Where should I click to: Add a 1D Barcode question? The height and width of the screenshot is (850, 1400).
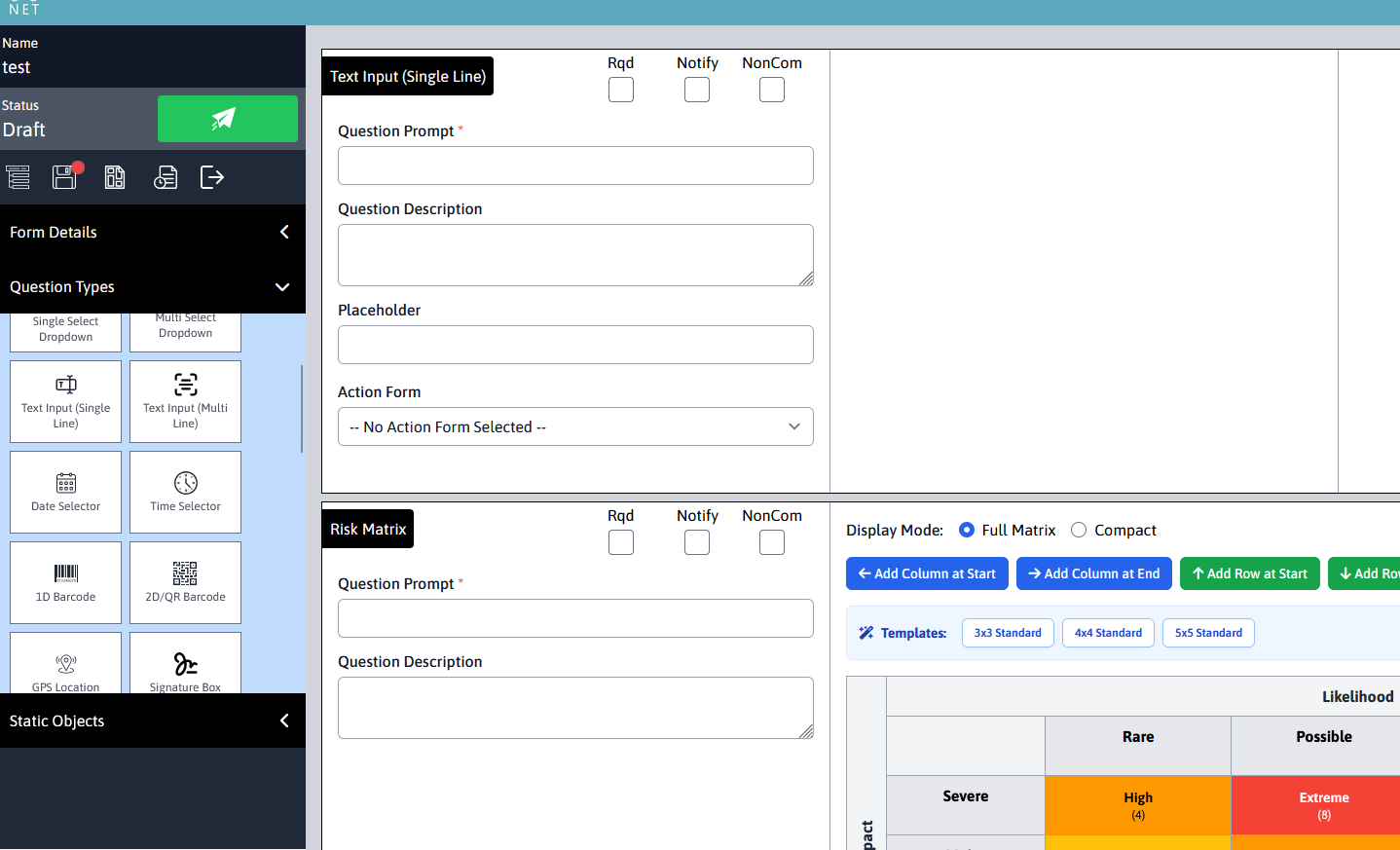click(x=65, y=582)
